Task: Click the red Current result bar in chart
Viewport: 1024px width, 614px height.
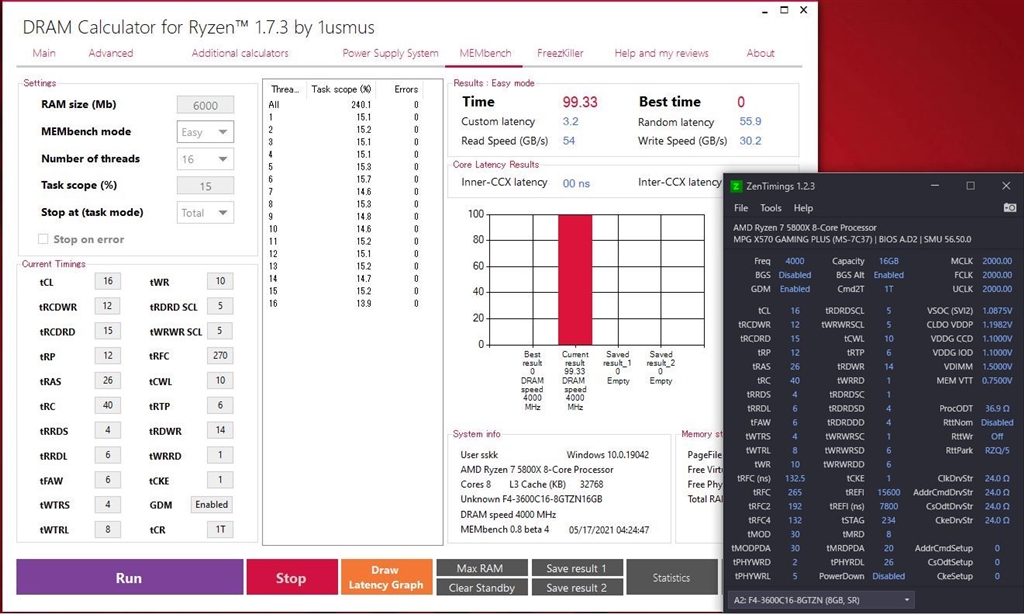Action: [575, 280]
